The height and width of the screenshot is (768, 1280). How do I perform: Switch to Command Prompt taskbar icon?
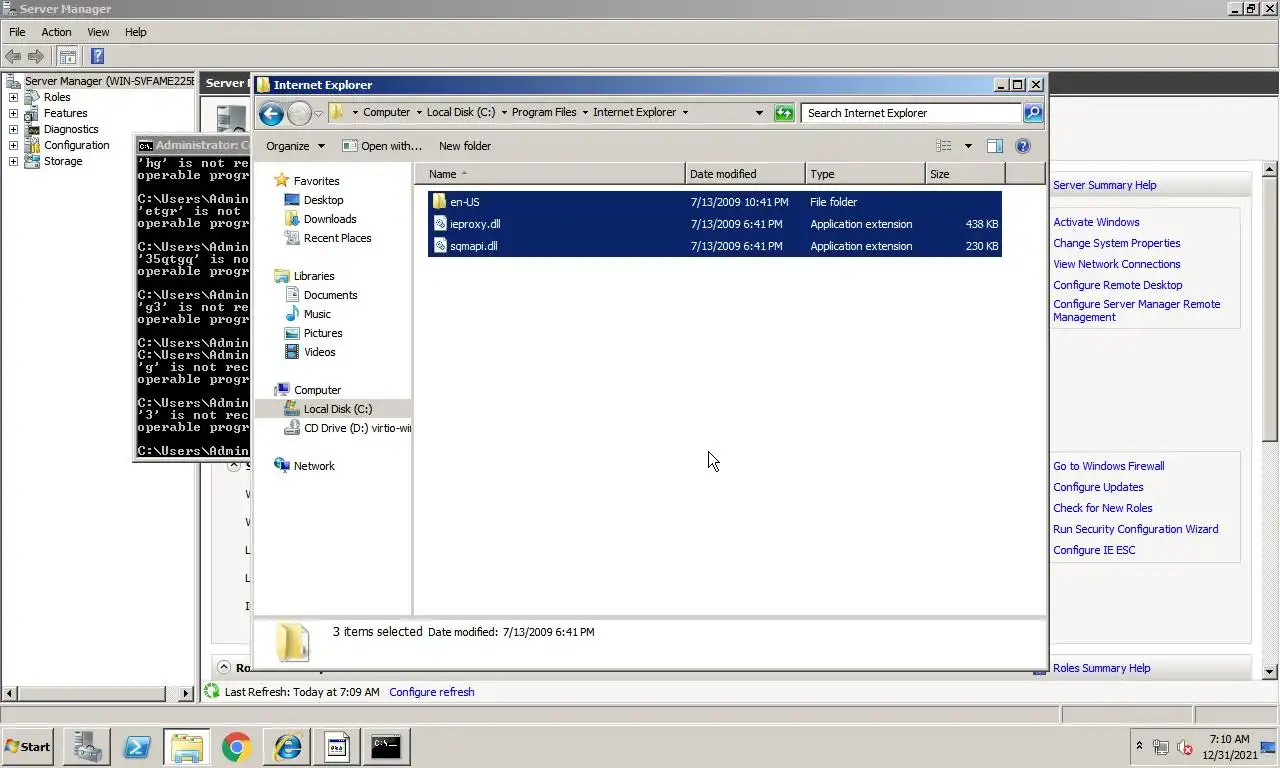pyautogui.click(x=386, y=747)
